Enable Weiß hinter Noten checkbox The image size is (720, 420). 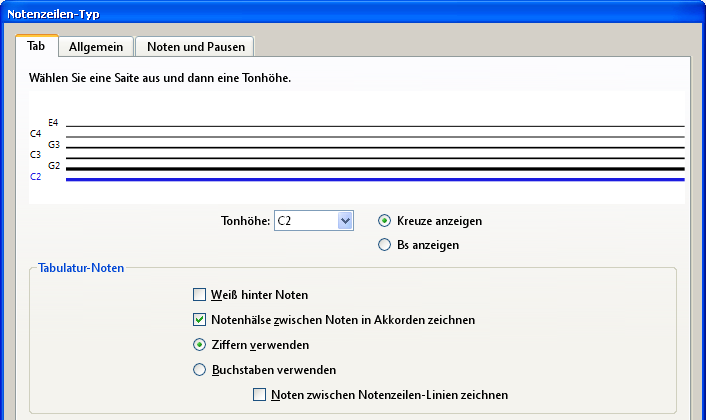[x=199, y=295]
